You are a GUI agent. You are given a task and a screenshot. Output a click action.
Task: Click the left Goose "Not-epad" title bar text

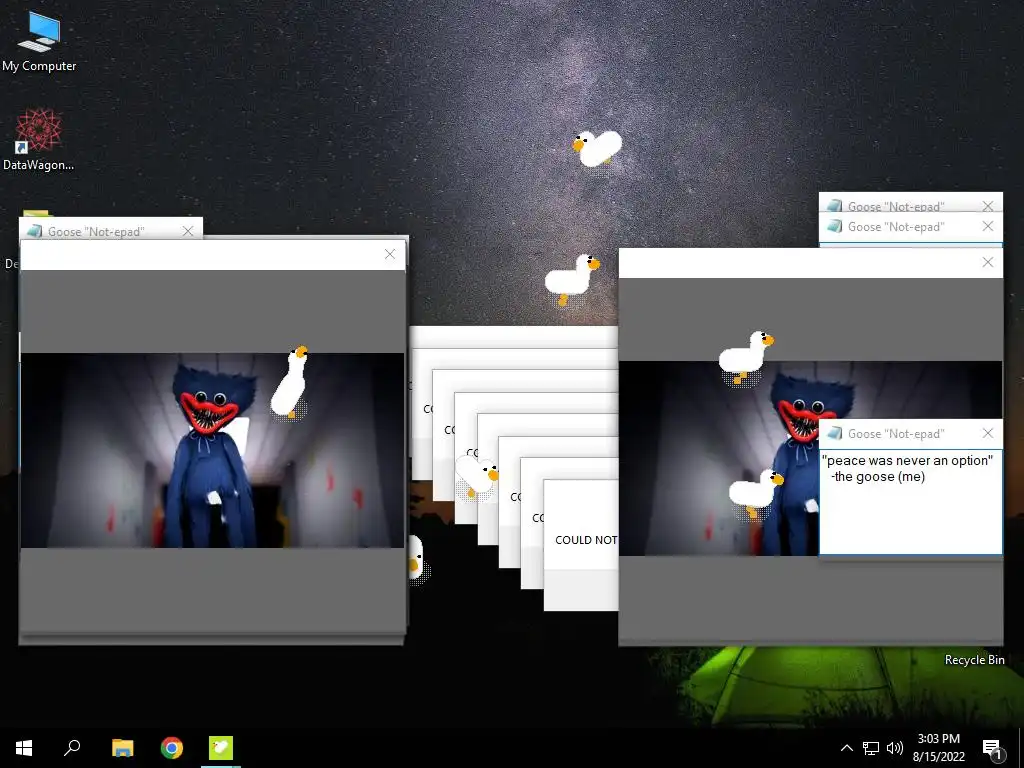tap(96, 232)
